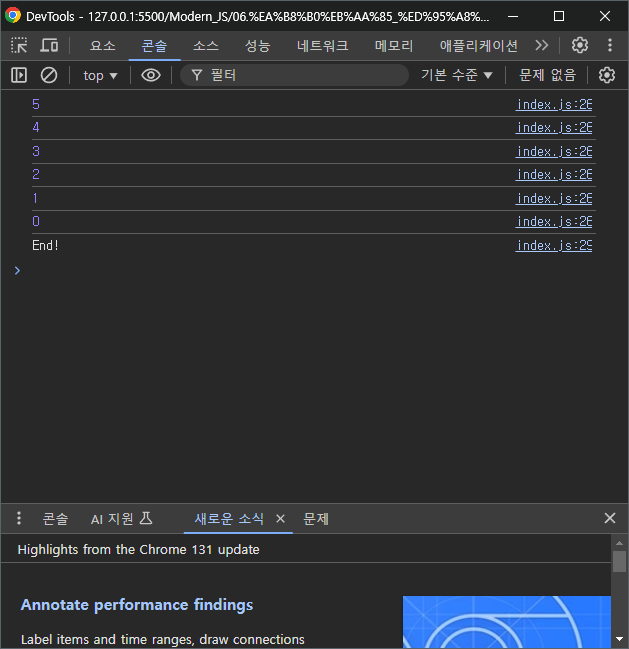This screenshot has width=629, height=649.
Task: Maximize the DevTools window
Action: coord(559,17)
